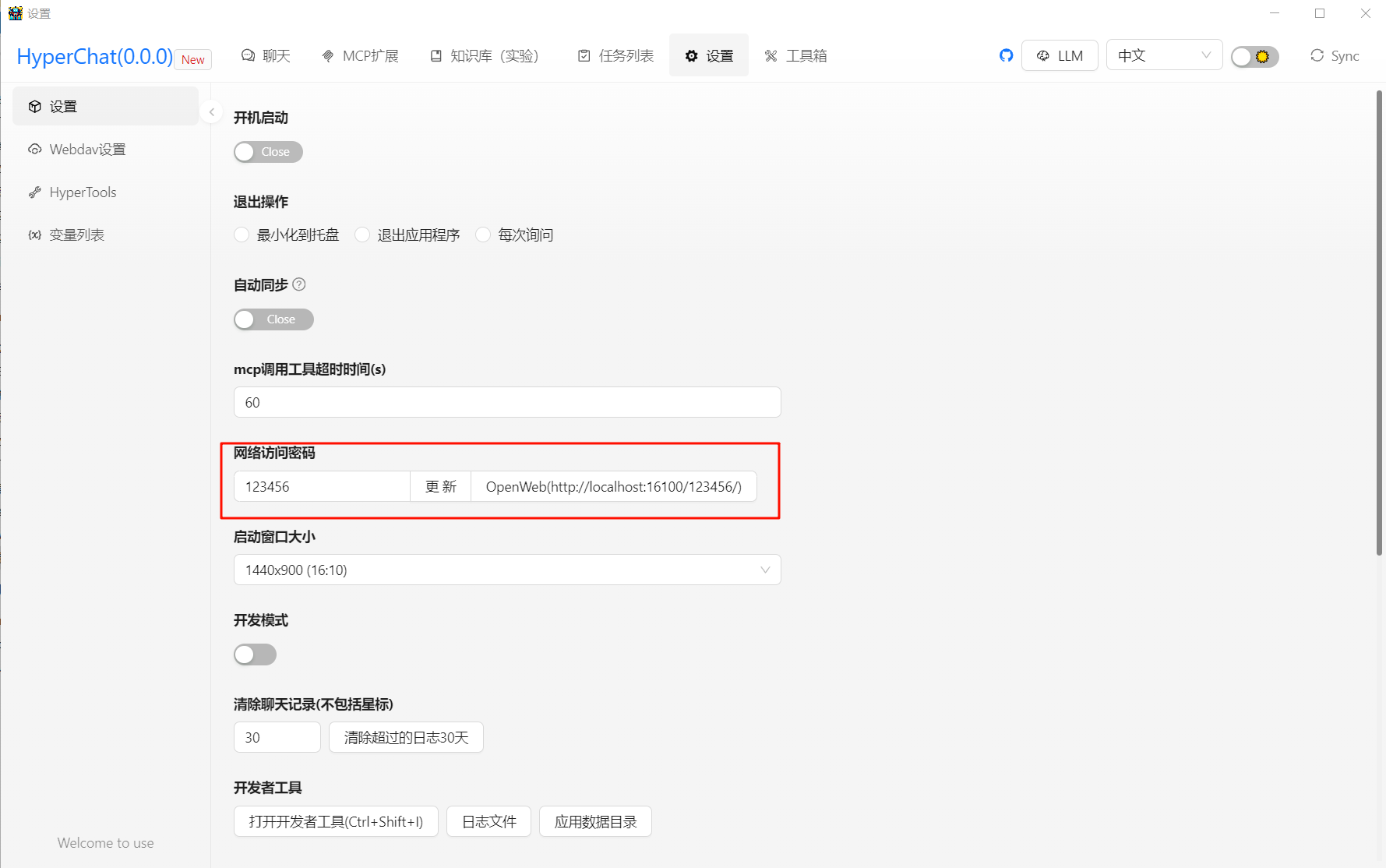Select the 退出应用程序 radio option
Screen dimensions: 1386x868
pyautogui.click(x=362, y=235)
